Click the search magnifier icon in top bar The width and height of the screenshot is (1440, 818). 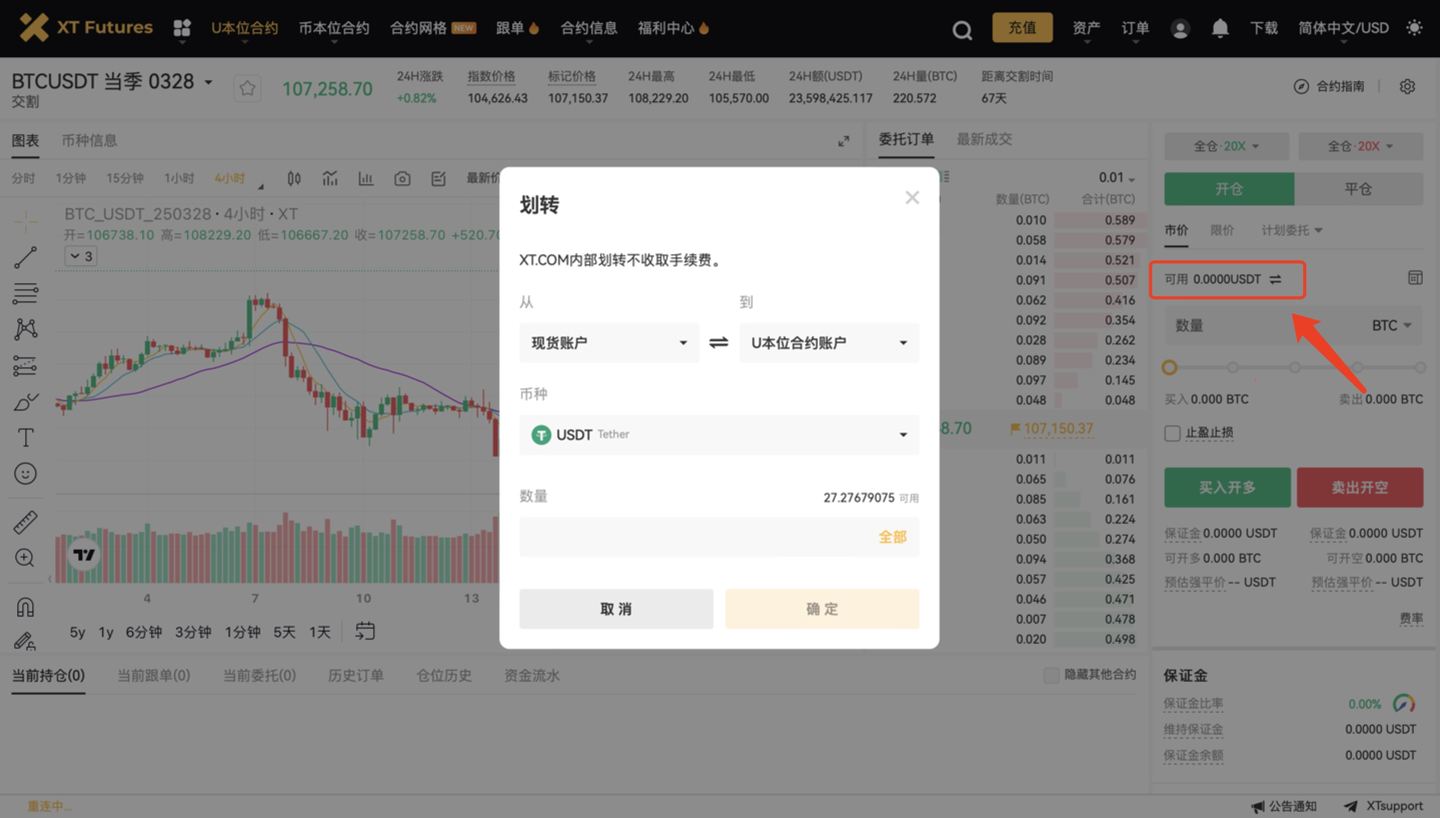pos(962,30)
